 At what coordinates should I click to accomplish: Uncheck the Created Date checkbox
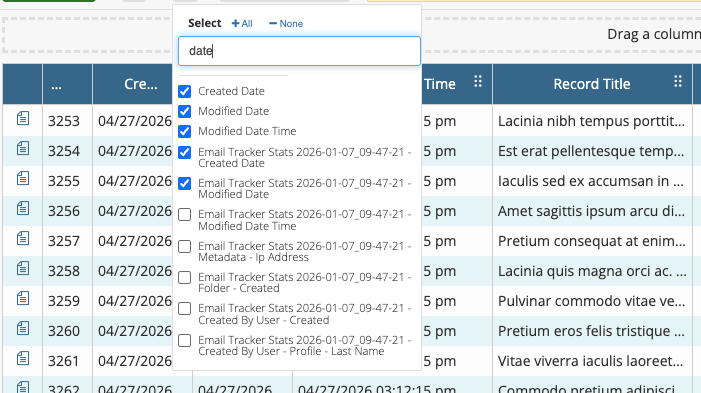click(185, 91)
